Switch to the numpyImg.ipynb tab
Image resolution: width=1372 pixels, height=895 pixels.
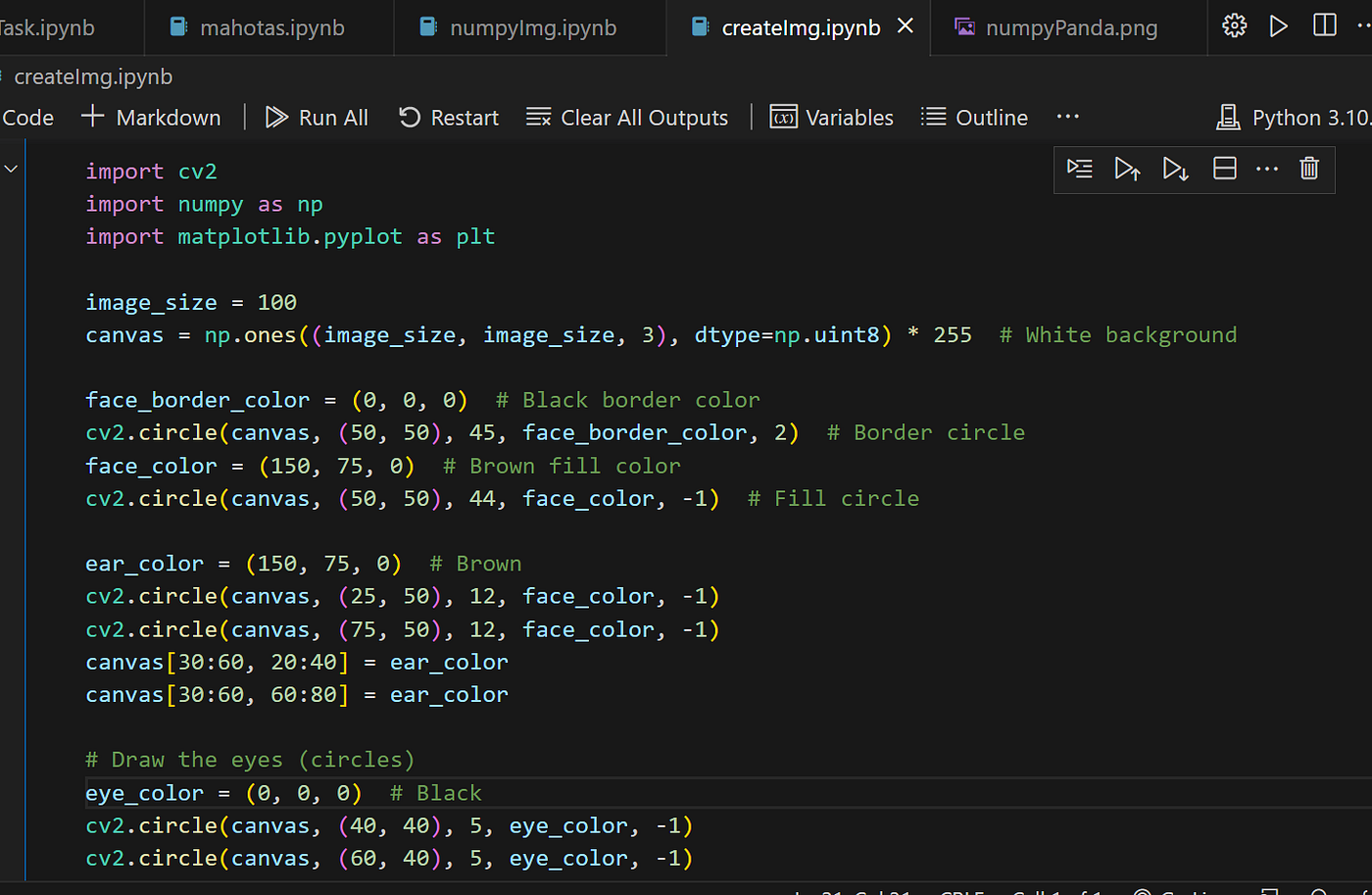click(529, 27)
